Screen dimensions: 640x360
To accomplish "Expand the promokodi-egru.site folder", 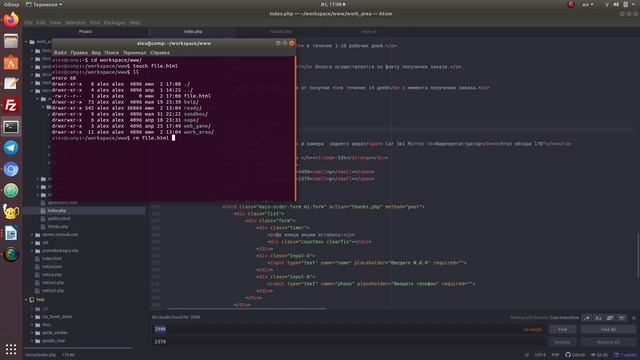I will 33,251.
